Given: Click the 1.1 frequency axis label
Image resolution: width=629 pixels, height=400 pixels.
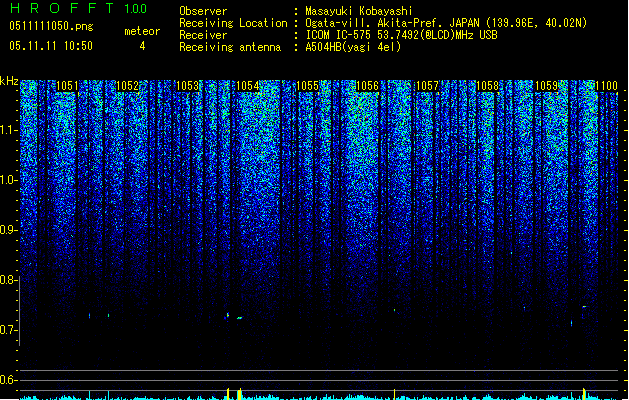Looking at the screenshot, I should pos(8,130).
